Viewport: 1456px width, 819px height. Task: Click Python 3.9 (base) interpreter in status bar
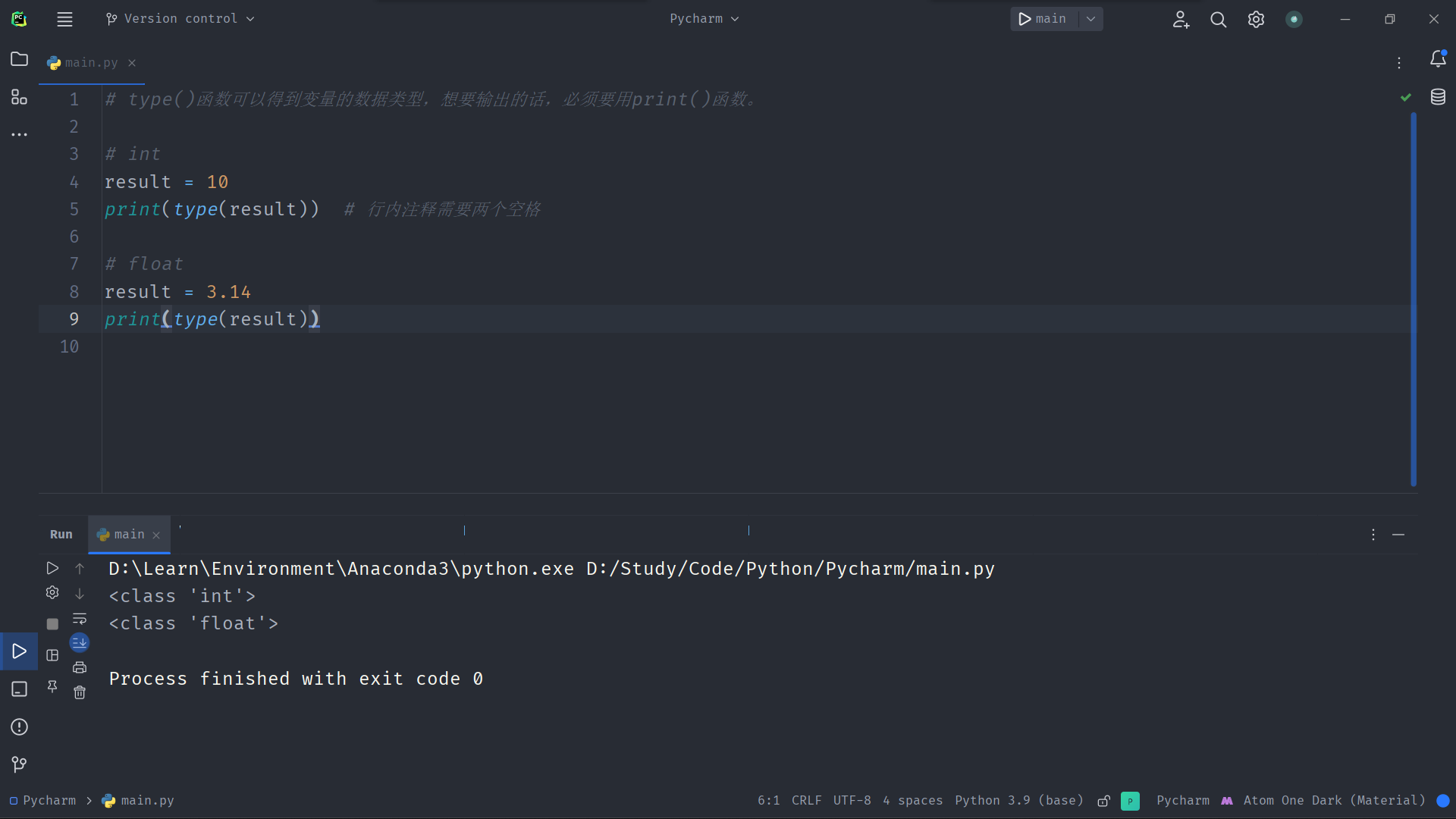point(1018,801)
